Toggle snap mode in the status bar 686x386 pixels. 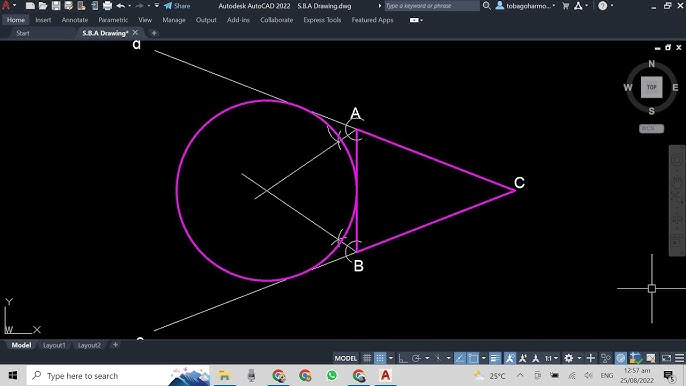click(380, 358)
